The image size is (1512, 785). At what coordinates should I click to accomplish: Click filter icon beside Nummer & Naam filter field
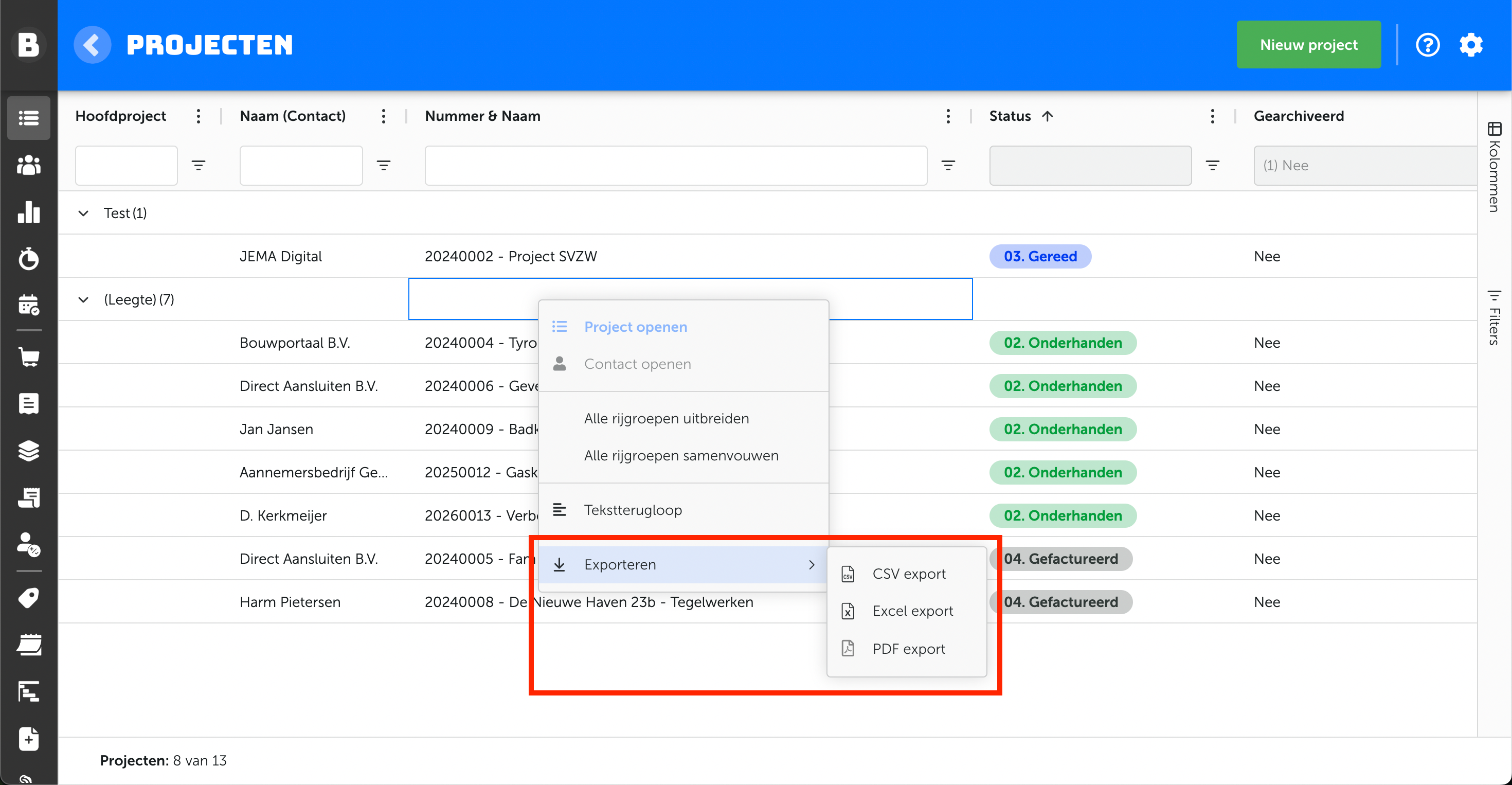point(948,166)
